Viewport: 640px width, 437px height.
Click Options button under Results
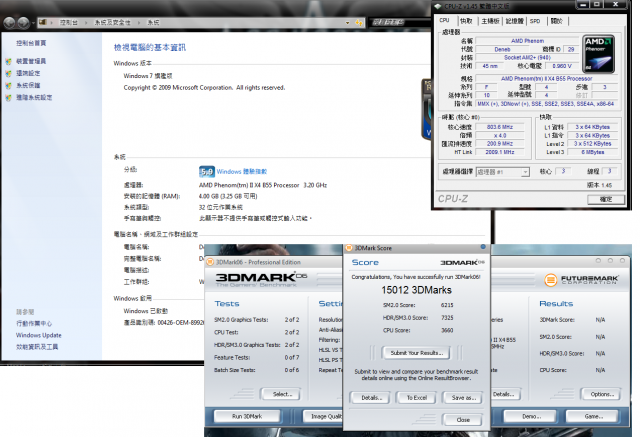(x=602, y=394)
